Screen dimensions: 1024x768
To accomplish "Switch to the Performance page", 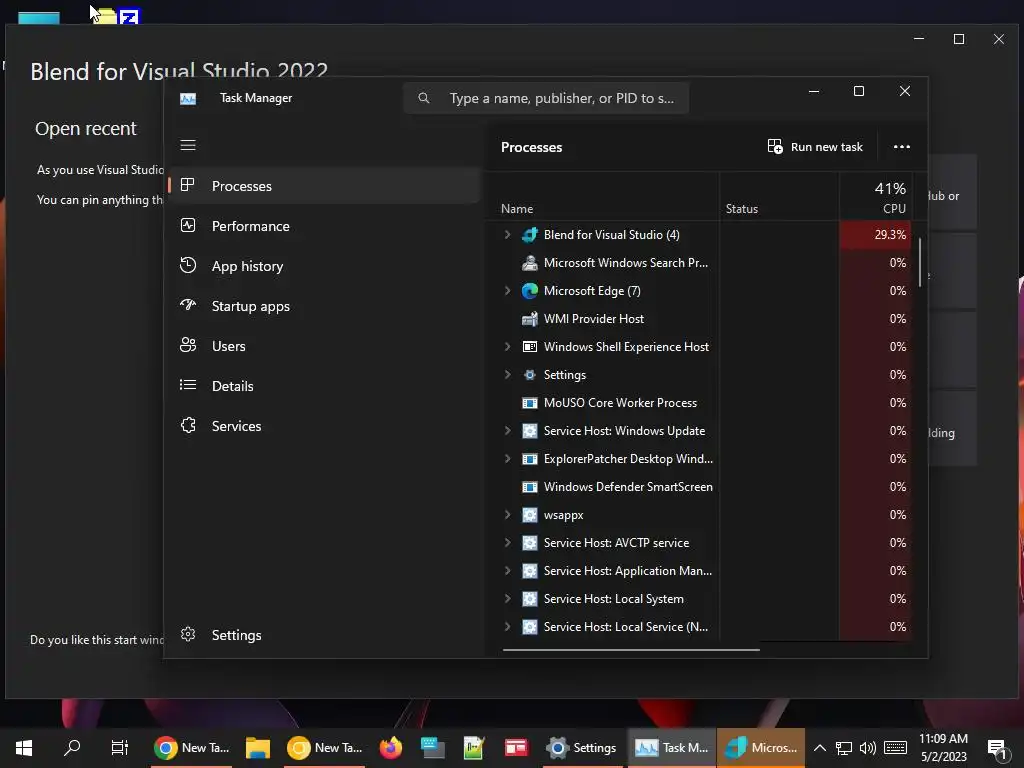I will [325, 226].
